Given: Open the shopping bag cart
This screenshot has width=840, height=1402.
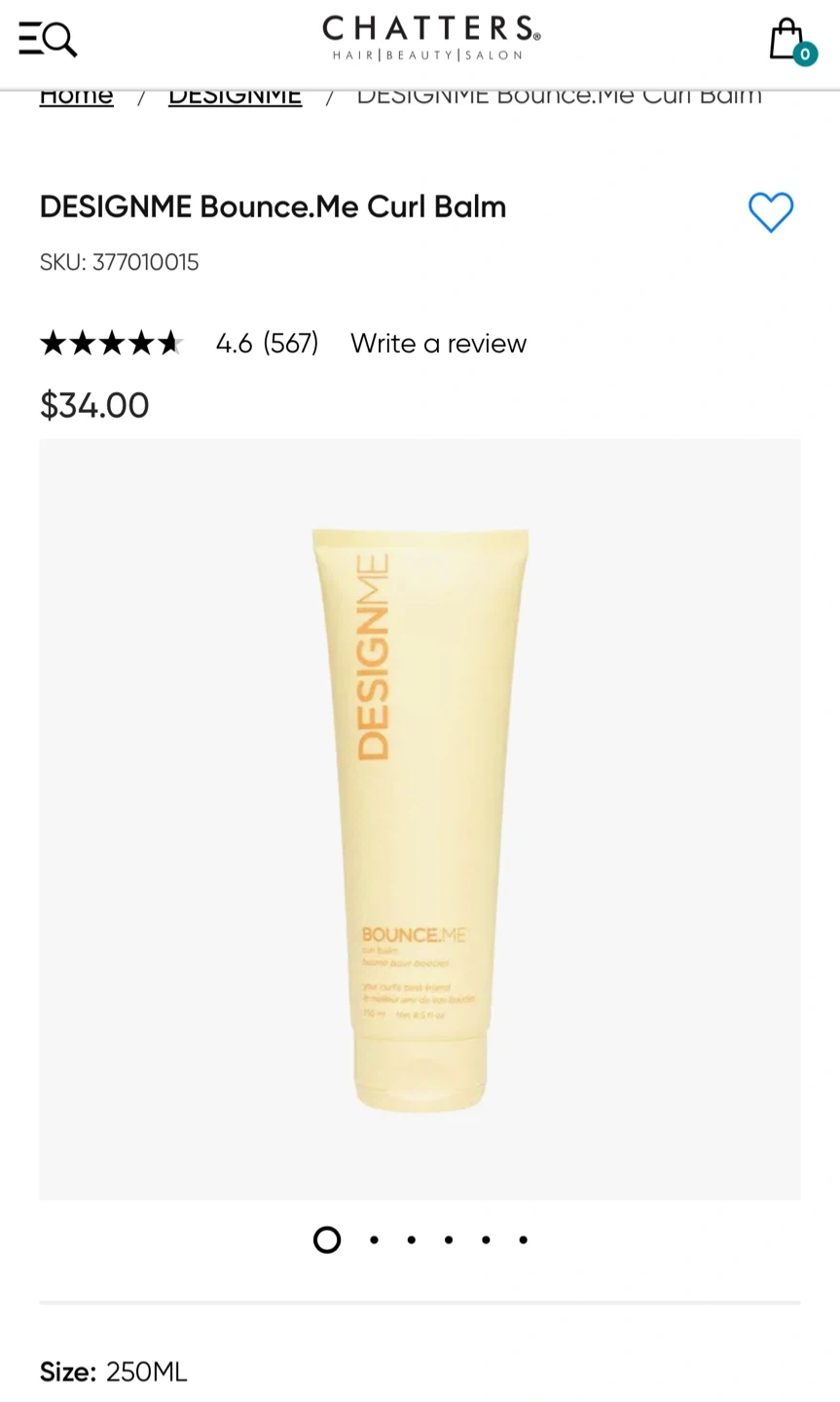Looking at the screenshot, I should [786, 40].
